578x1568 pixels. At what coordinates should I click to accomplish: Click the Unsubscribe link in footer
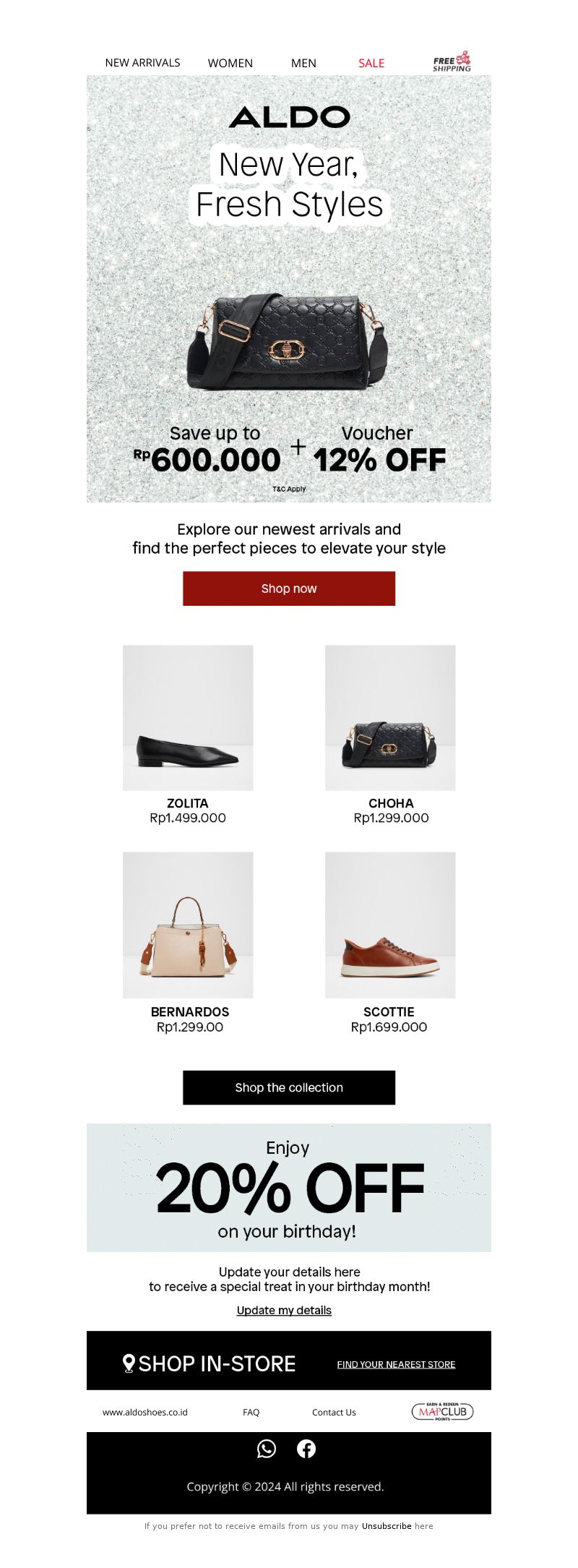387,1525
